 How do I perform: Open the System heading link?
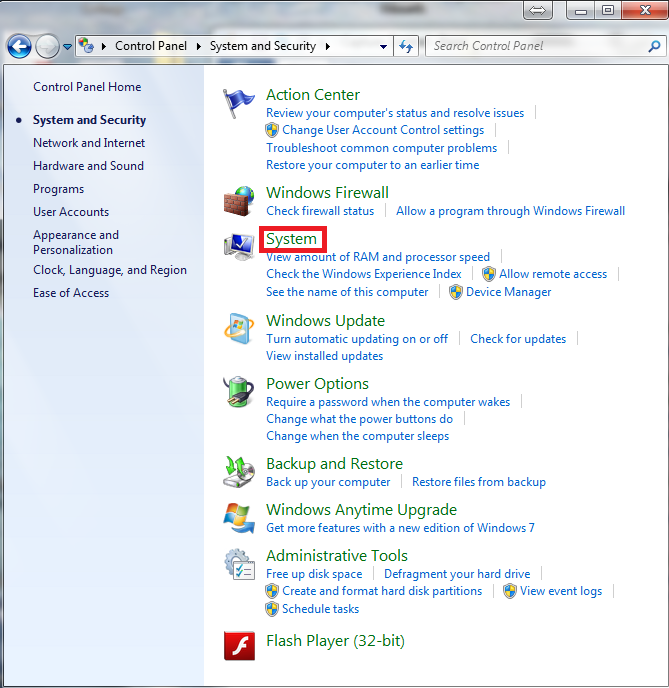pyautogui.click(x=291, y=239)
